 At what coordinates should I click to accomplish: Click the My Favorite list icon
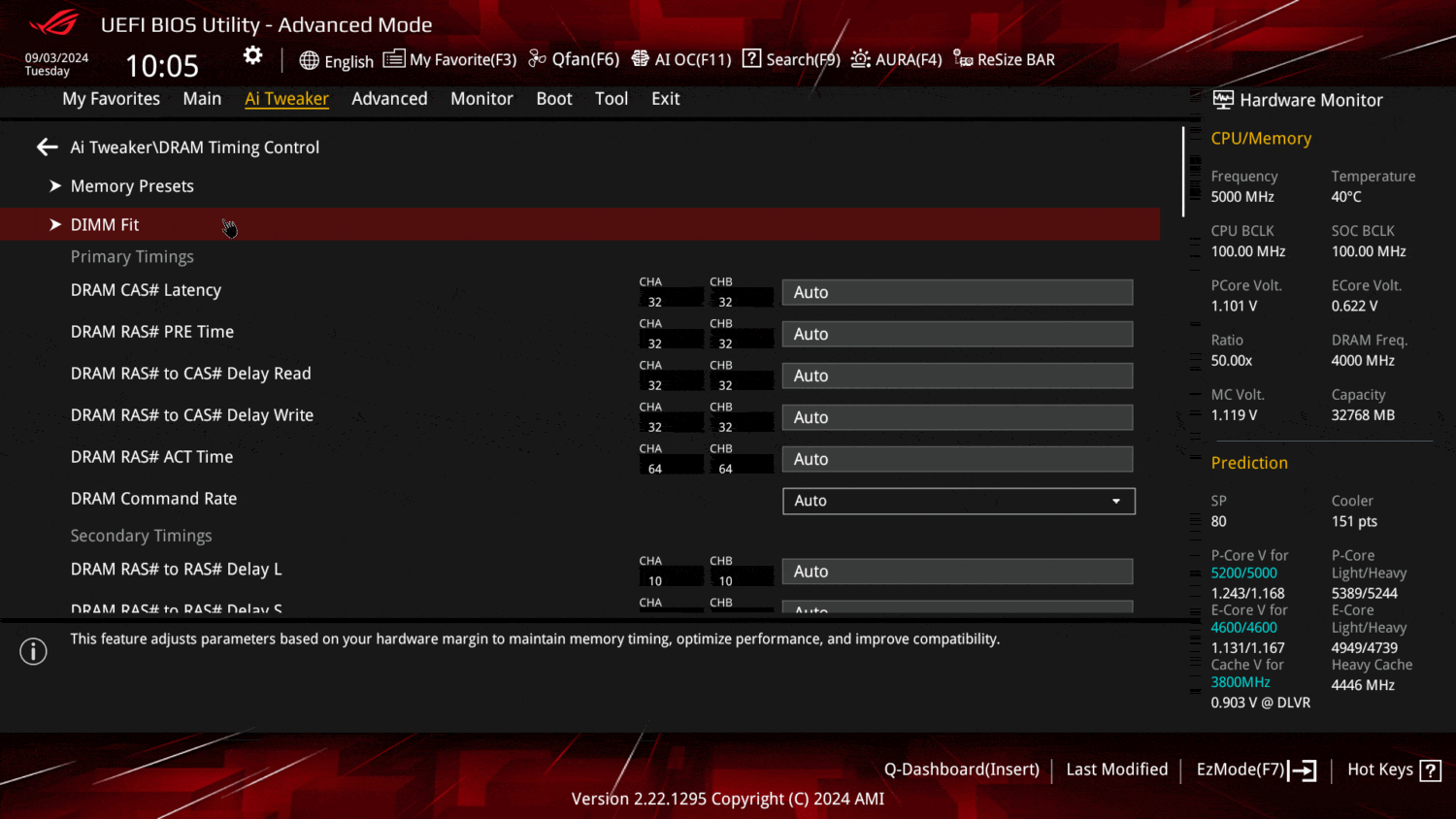tap(394, 59)
